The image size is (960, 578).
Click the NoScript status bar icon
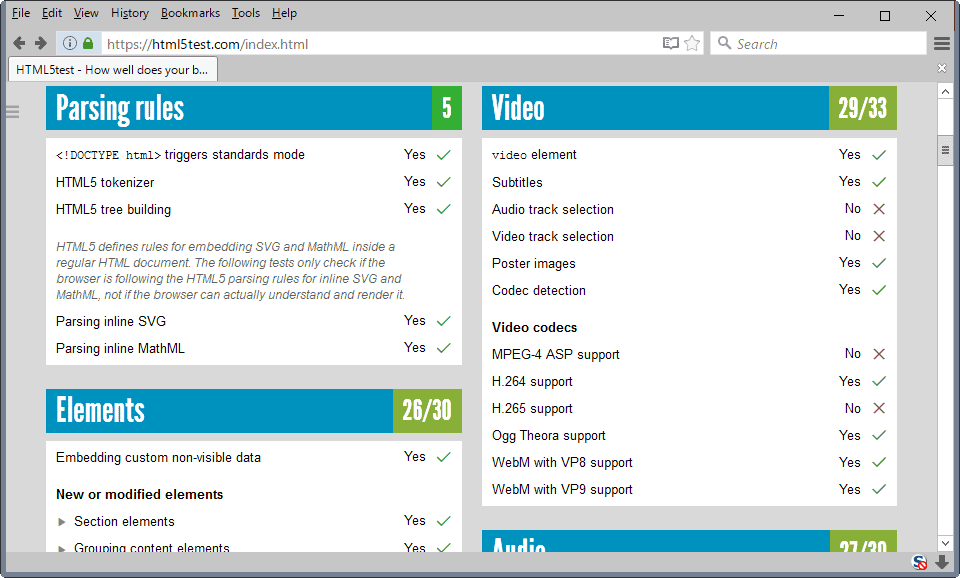919,562
